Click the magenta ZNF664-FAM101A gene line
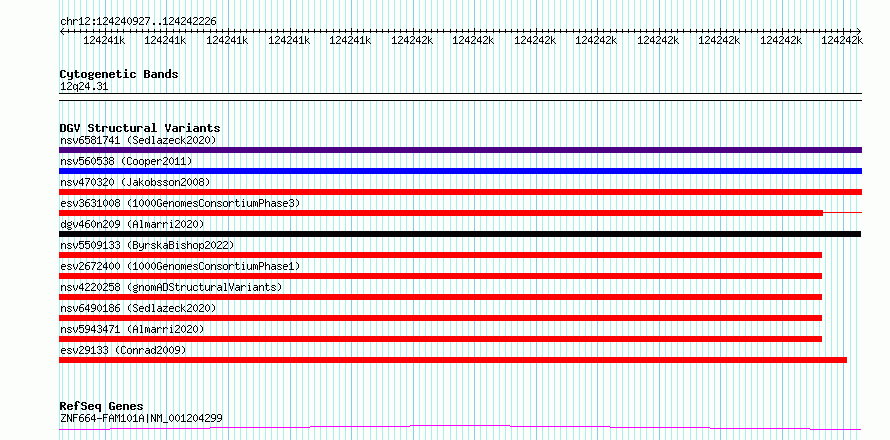Viewport: 890px width, 440px height. 460,427
